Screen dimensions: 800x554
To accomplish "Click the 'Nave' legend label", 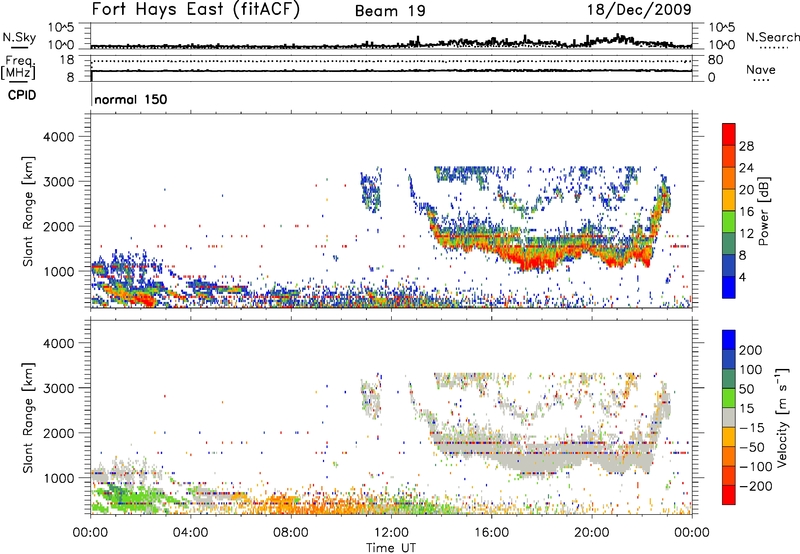I will [761, 69].
